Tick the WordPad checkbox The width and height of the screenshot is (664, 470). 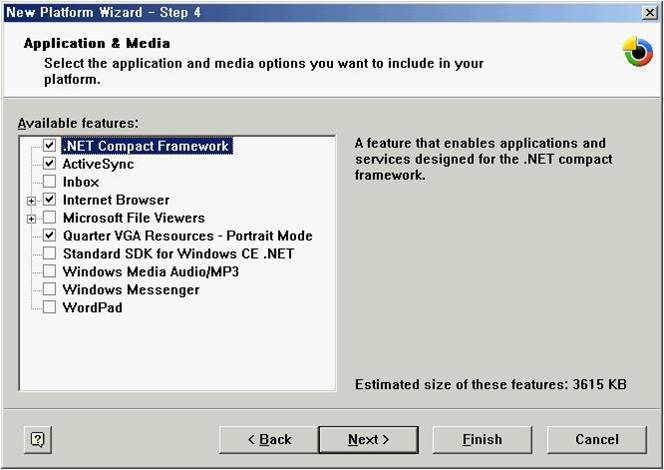(50, 308)
